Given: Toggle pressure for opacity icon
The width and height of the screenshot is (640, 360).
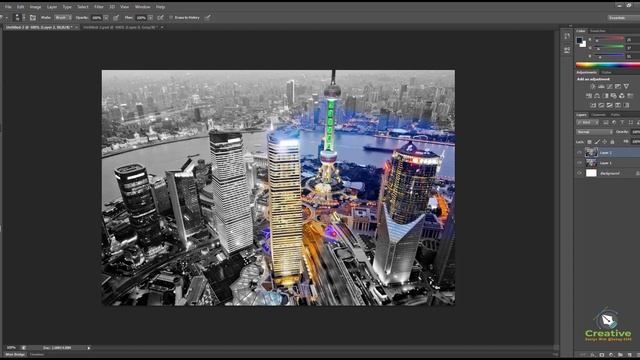Looking at the screenshot, I should (116, 18).
